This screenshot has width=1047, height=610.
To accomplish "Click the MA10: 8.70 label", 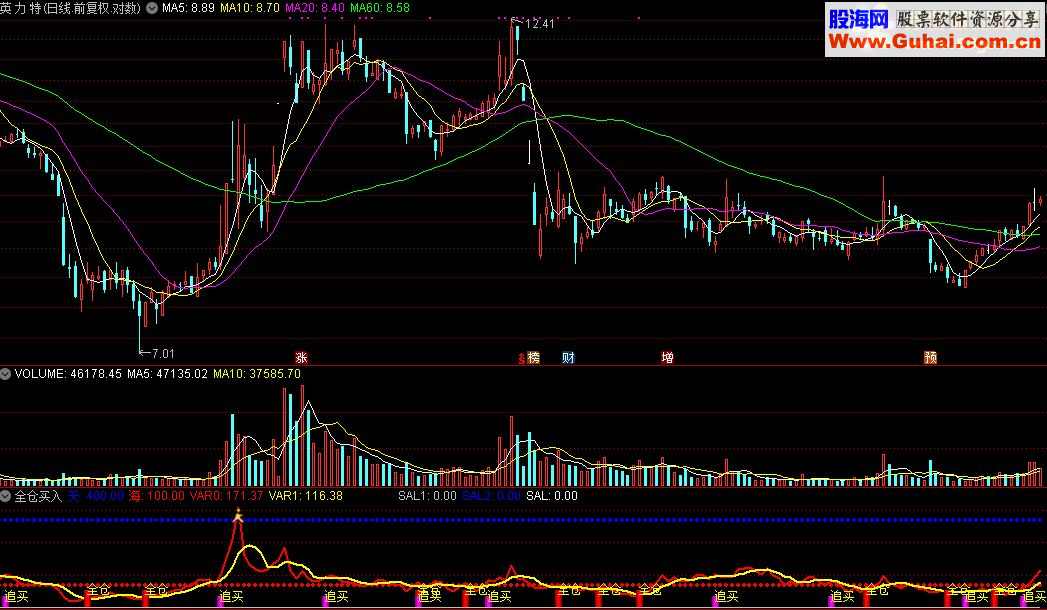I will pyautogui.click(x=250, y=8).
